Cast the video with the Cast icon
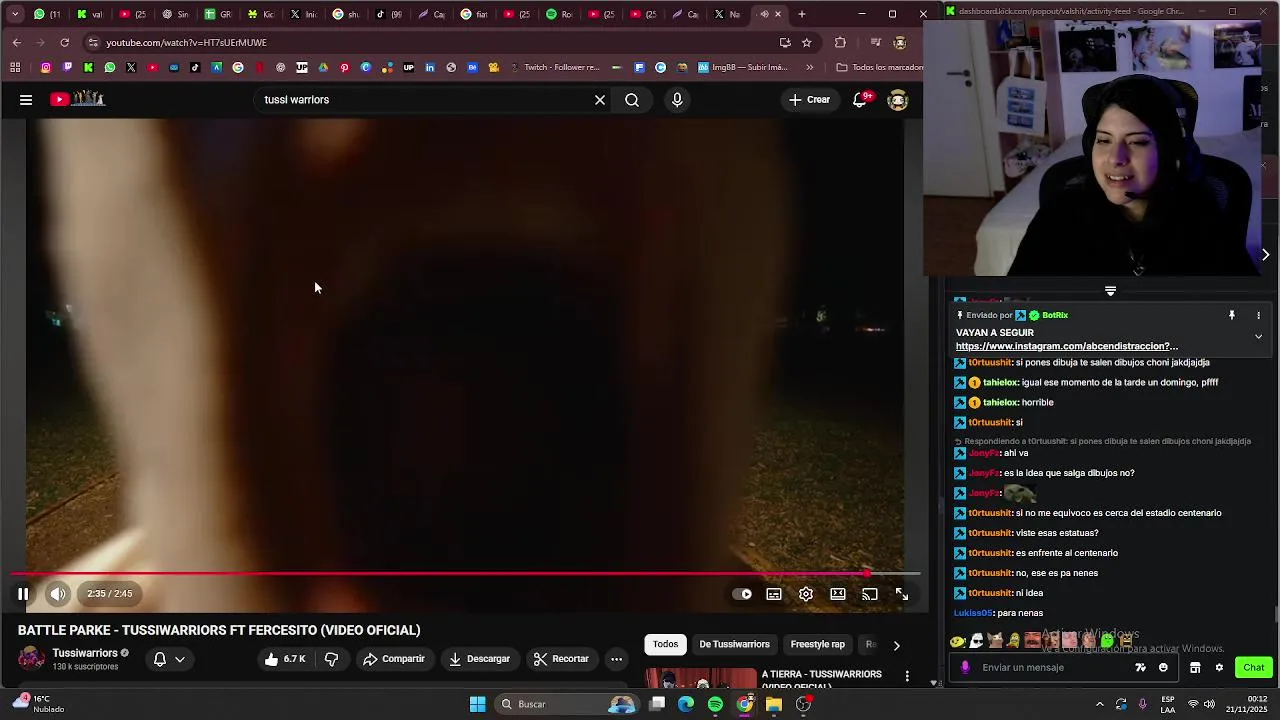The height and width of the screenshot is (720, 1280). tap(870, 594)
